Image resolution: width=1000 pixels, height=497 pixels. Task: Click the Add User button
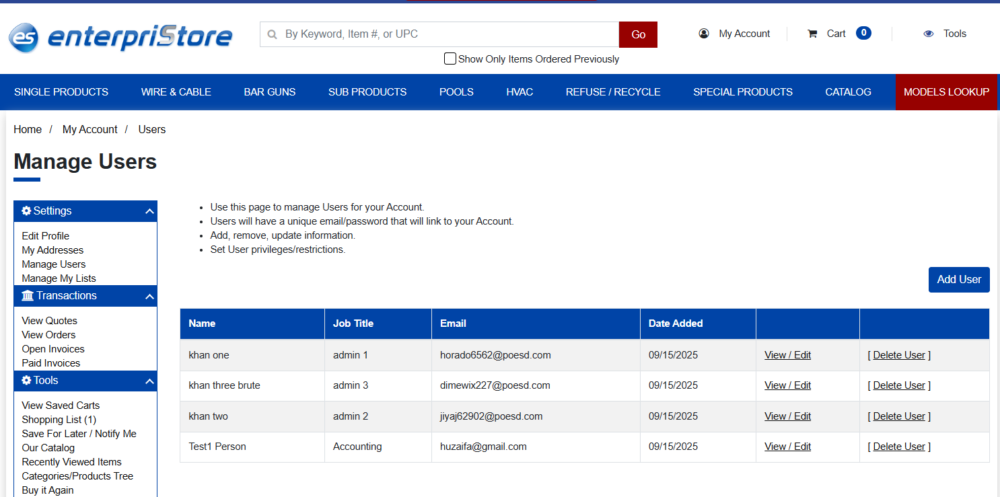[959, 279]
